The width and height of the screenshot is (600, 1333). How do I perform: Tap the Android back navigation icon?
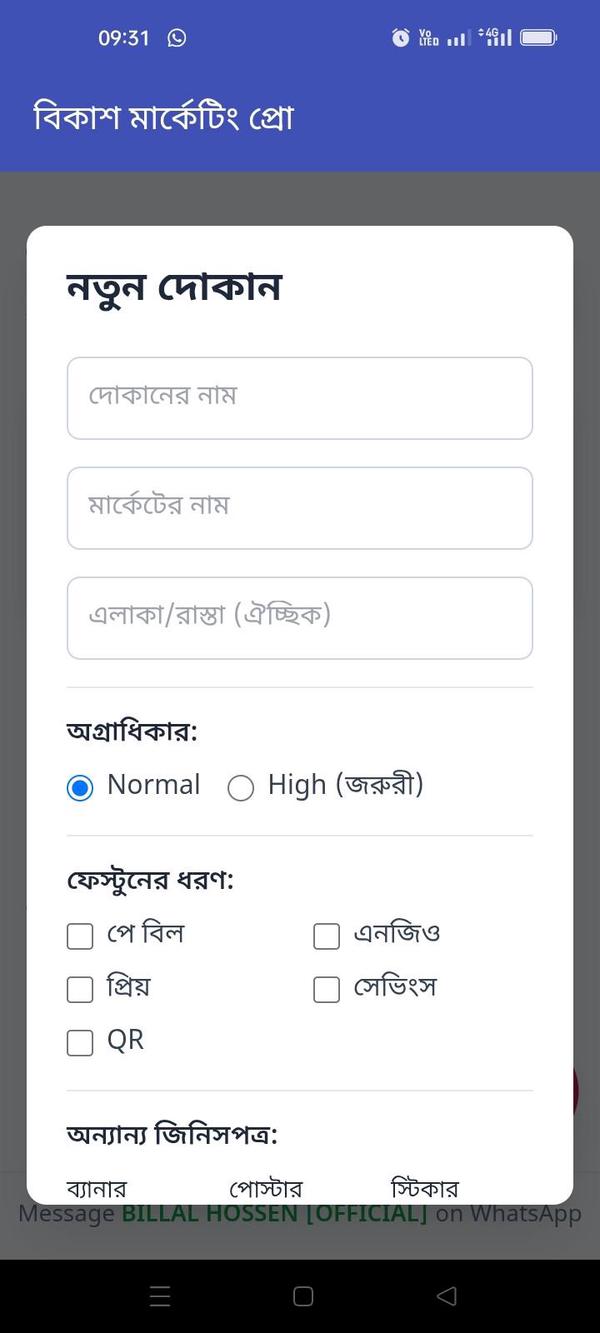(447, 1296)
